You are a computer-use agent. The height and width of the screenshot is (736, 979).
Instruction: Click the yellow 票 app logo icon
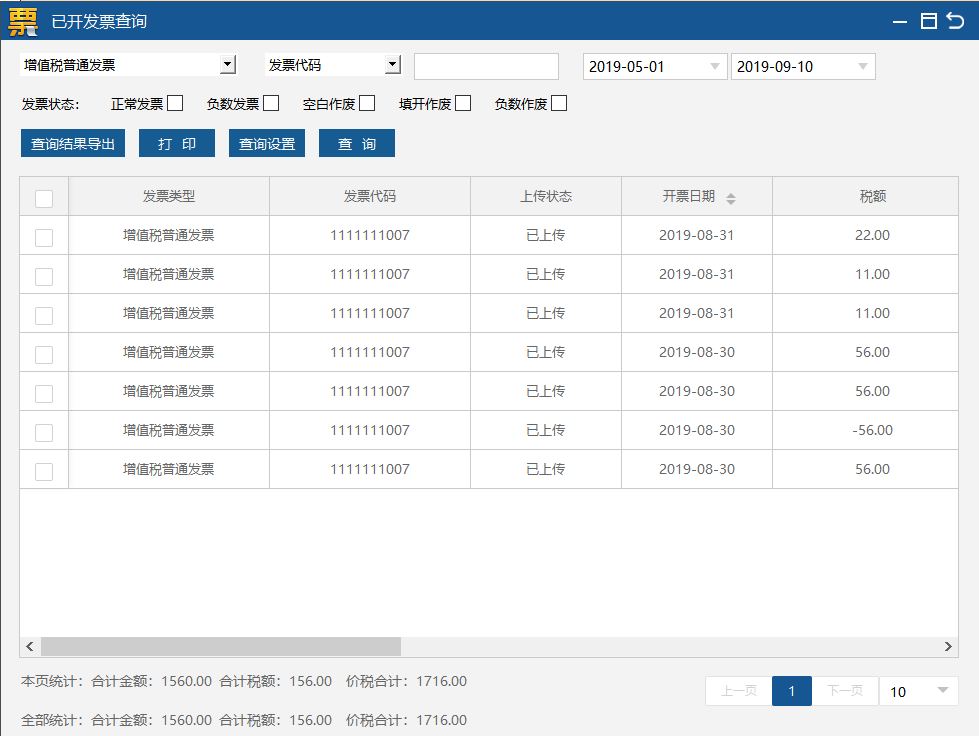(22, 20)
